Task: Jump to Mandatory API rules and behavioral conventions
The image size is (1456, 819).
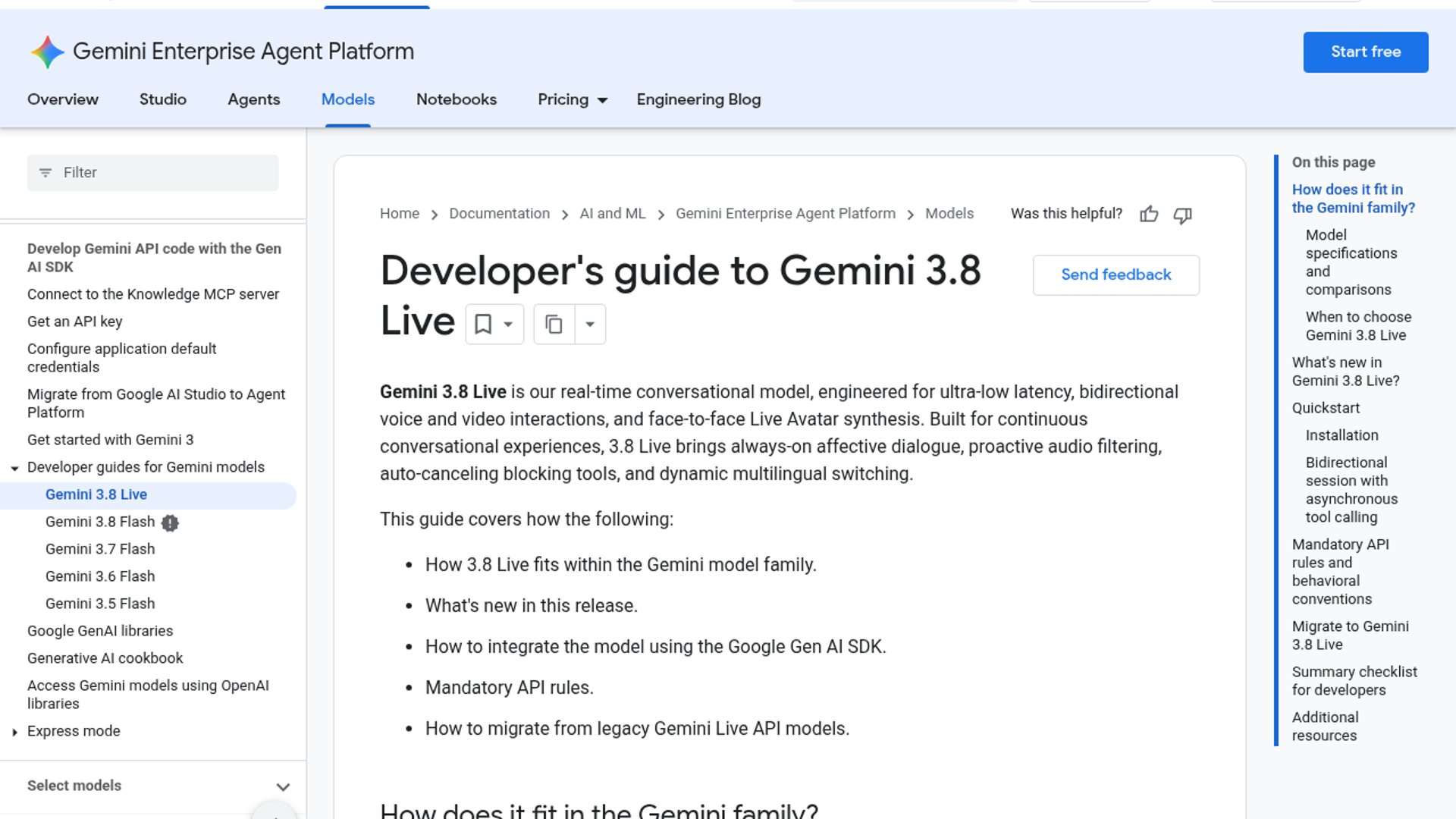Action: pos(1341,572)
